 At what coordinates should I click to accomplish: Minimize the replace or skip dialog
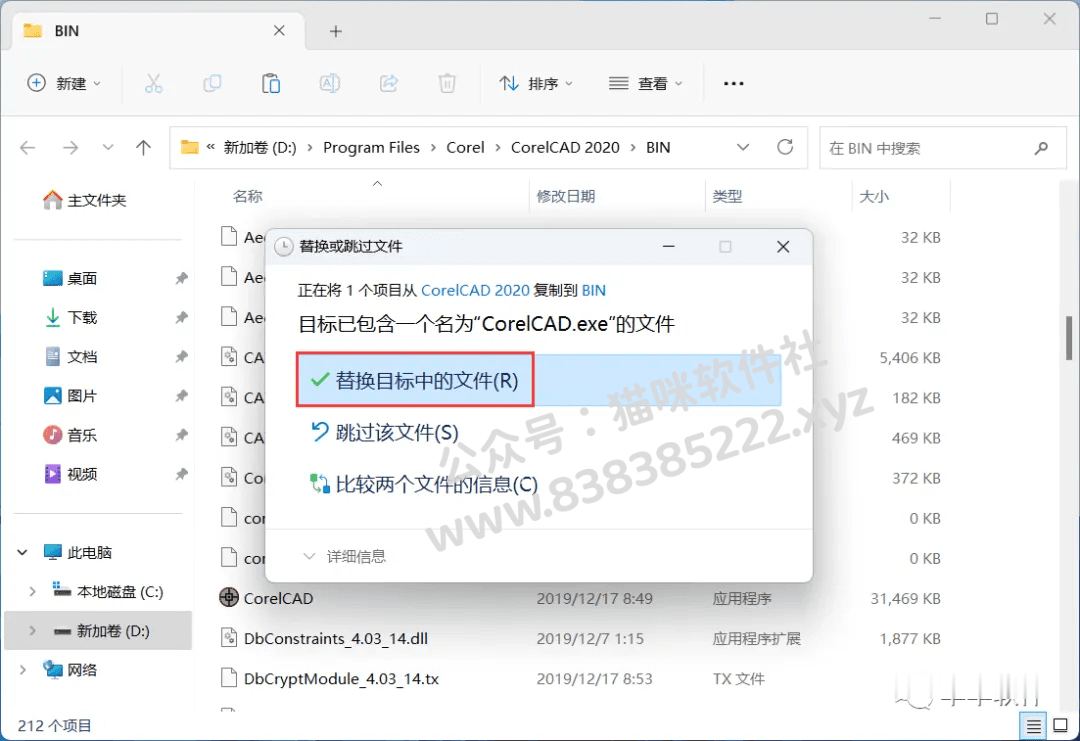coord(669,247)
